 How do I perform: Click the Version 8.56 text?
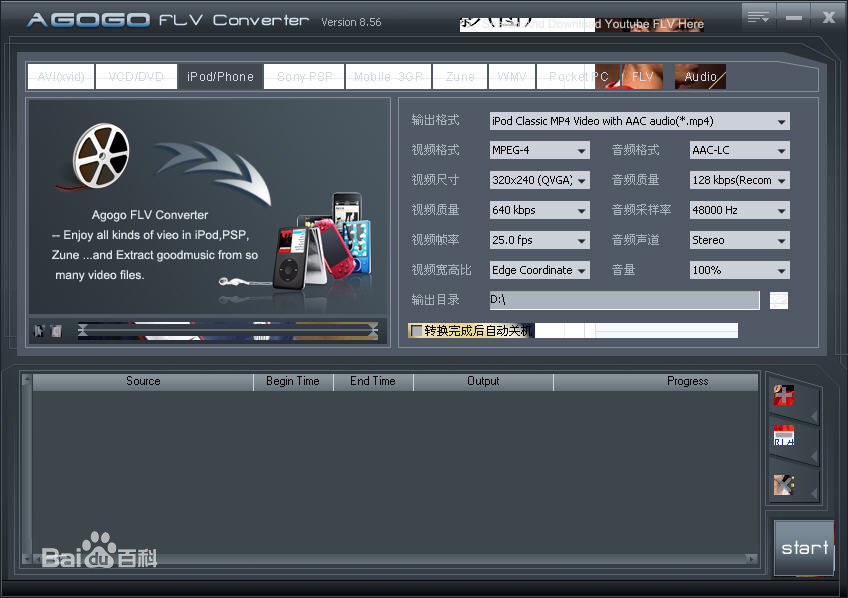click(x=351, y=22)
